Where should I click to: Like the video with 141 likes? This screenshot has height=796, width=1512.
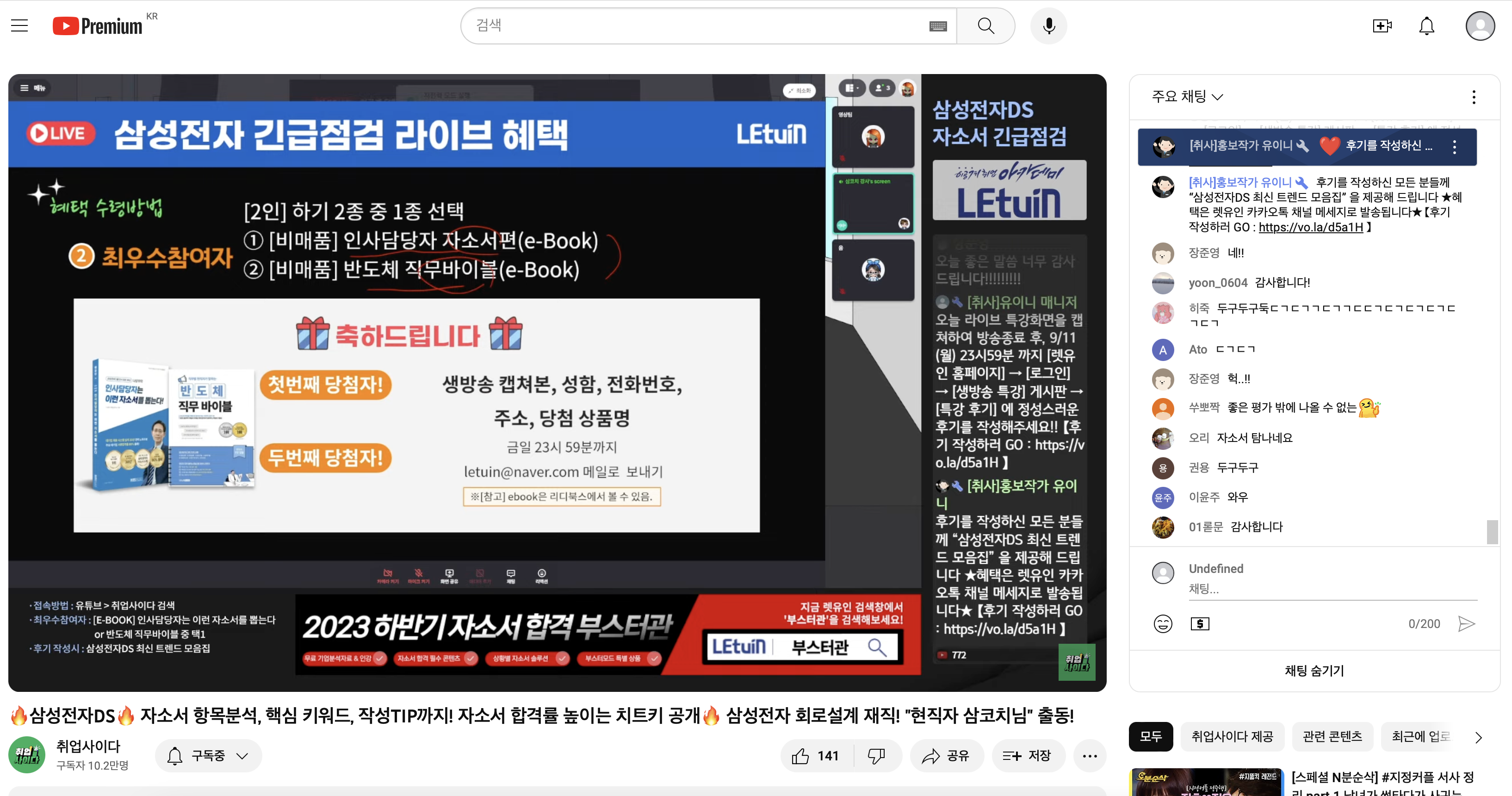click(x=817, y=755)
